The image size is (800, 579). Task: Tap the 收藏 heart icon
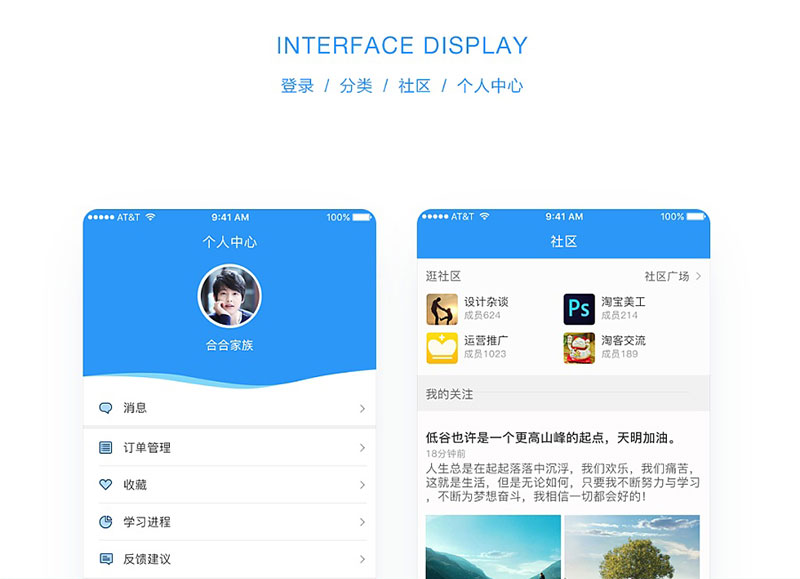click(x=106, y=484)
